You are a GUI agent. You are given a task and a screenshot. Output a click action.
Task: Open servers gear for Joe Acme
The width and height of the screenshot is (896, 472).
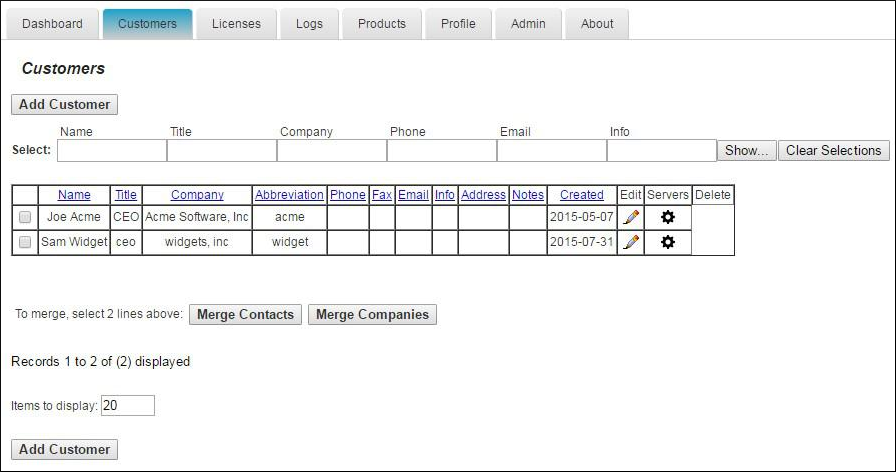[668, 217]
